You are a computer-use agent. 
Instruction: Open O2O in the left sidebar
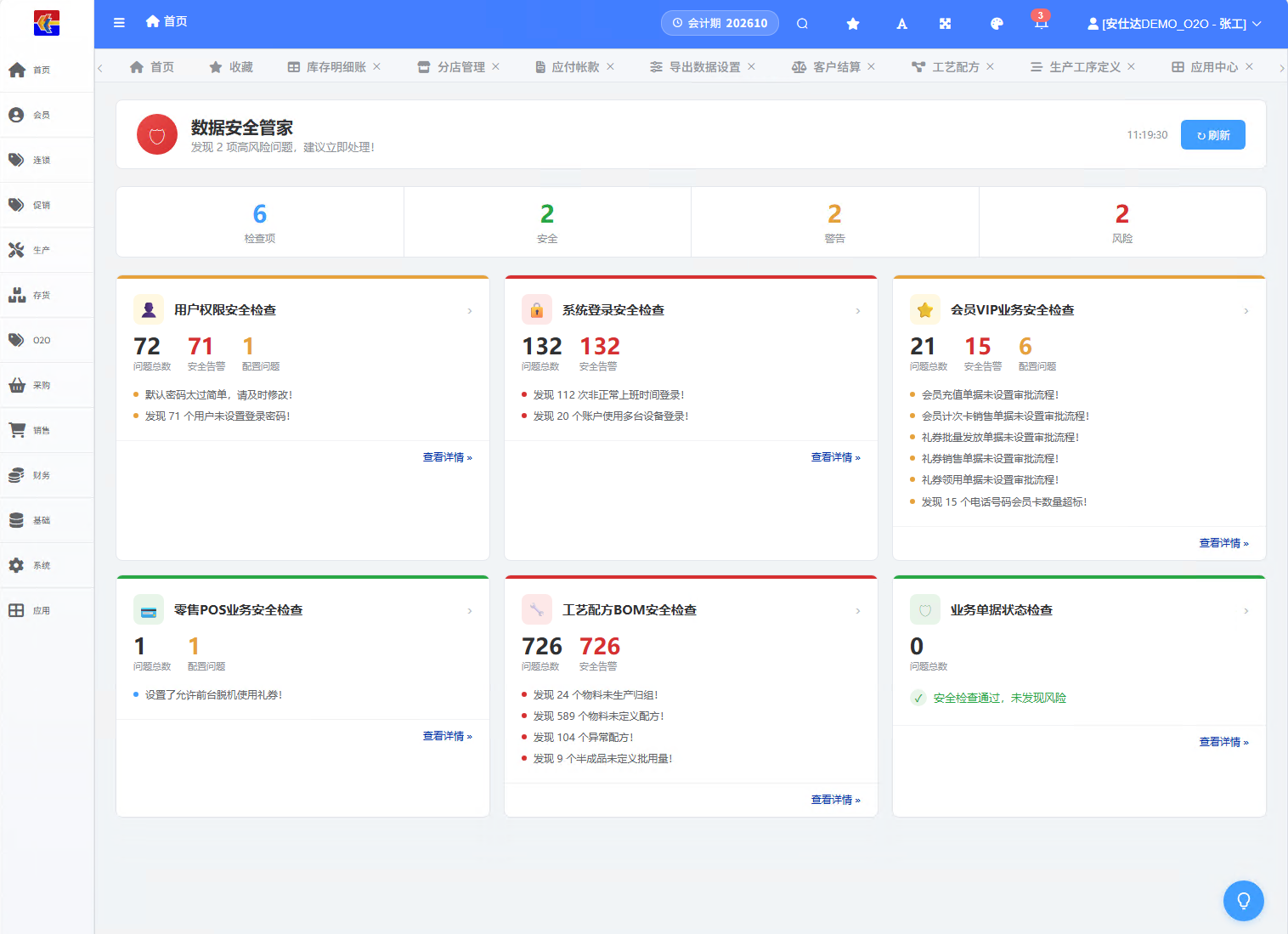pos(47,340)
